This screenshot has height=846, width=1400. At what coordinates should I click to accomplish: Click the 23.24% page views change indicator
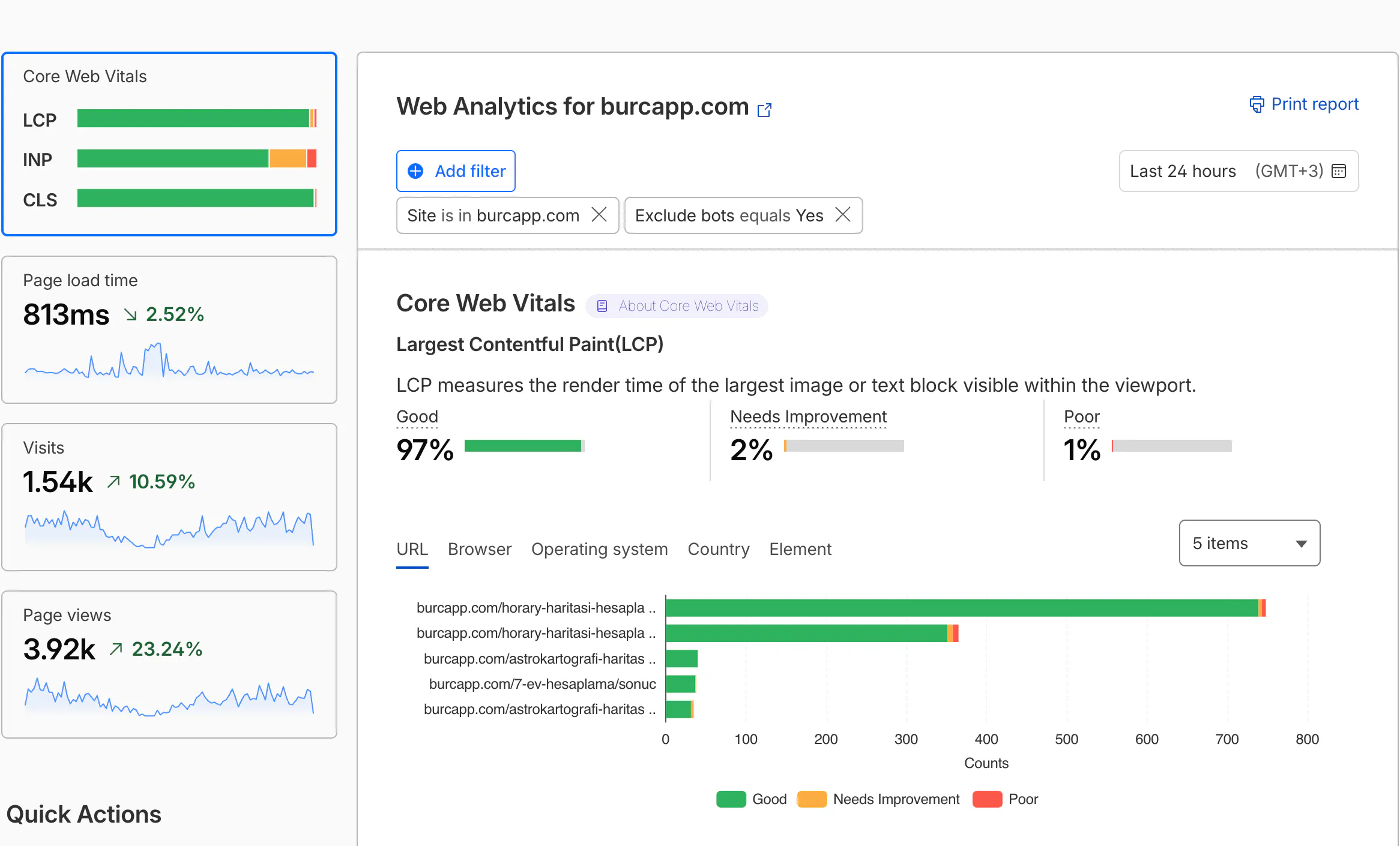click(x=156, y=649)
